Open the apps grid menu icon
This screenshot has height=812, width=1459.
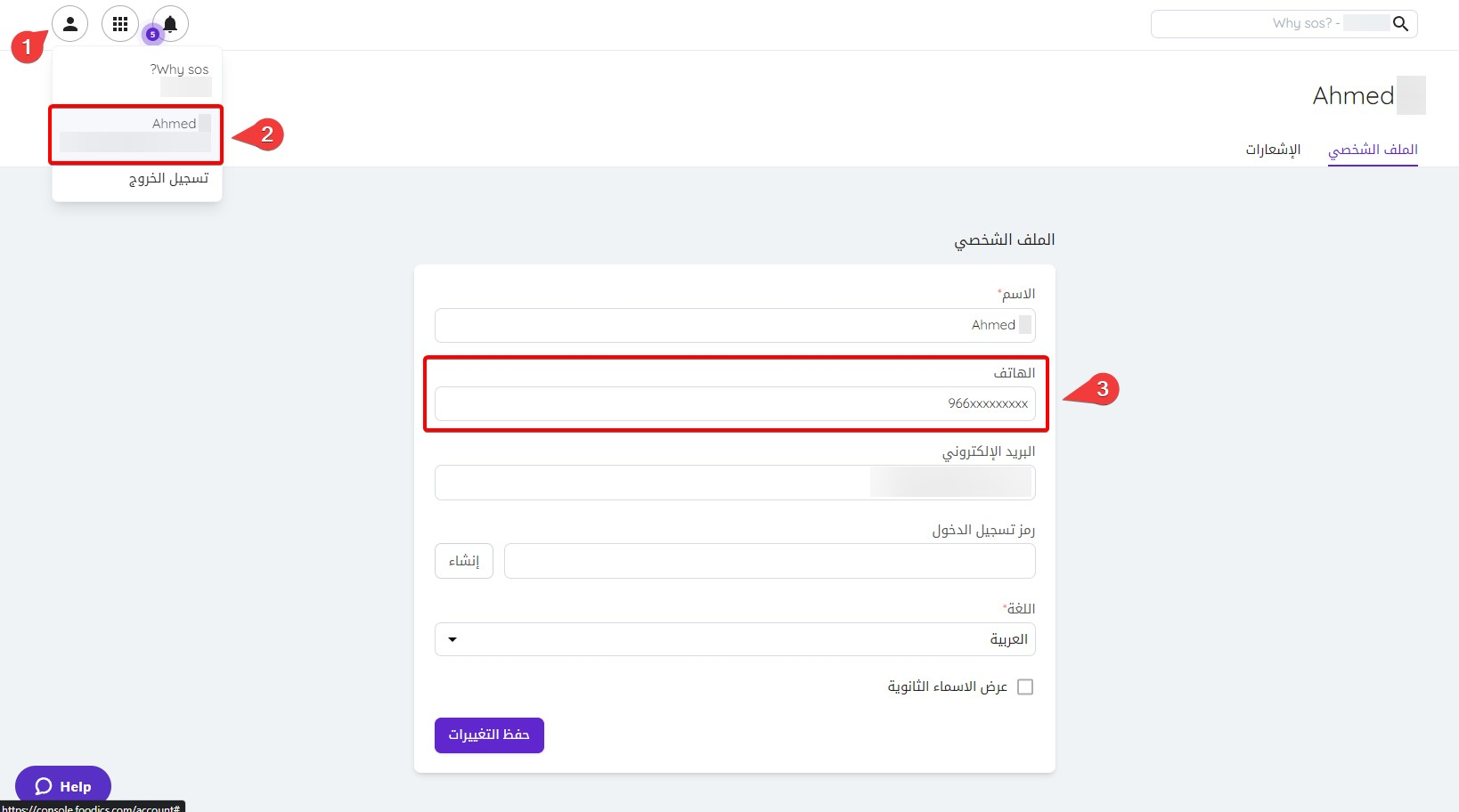[x=120, y=24]
